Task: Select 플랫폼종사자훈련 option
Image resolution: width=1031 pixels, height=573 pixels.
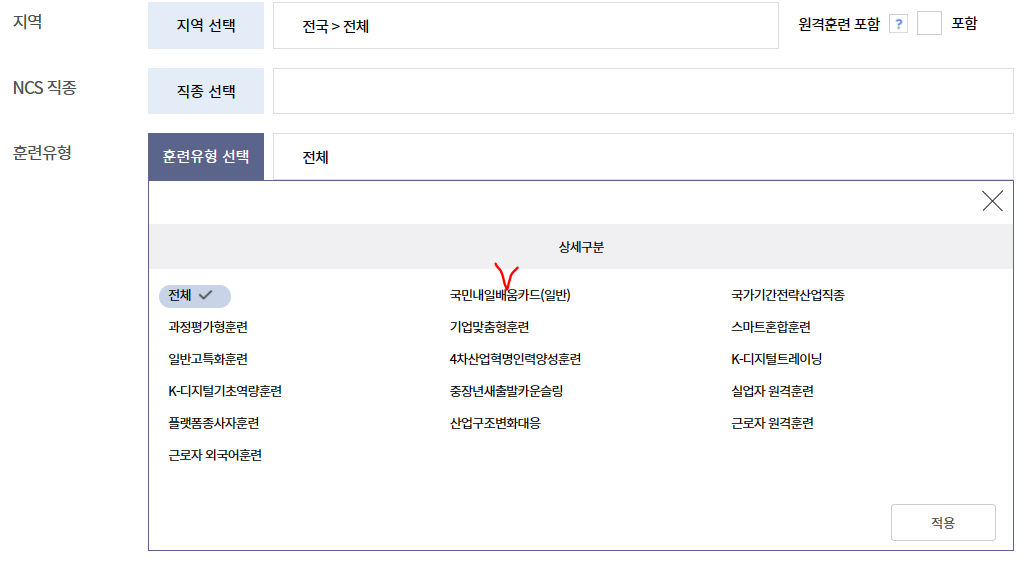Action: (214, 423)
